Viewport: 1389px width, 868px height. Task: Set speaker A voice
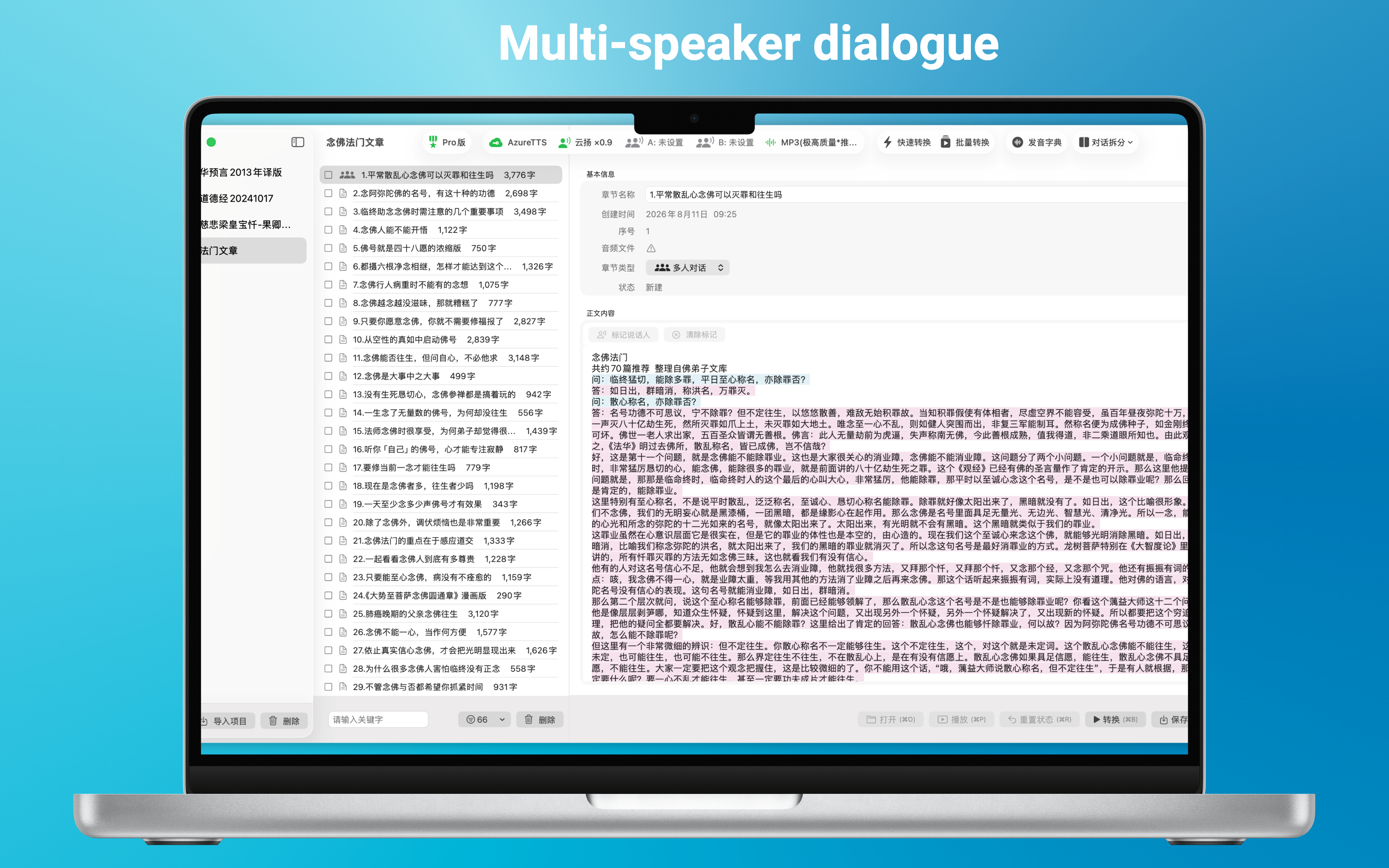(655, 142)
